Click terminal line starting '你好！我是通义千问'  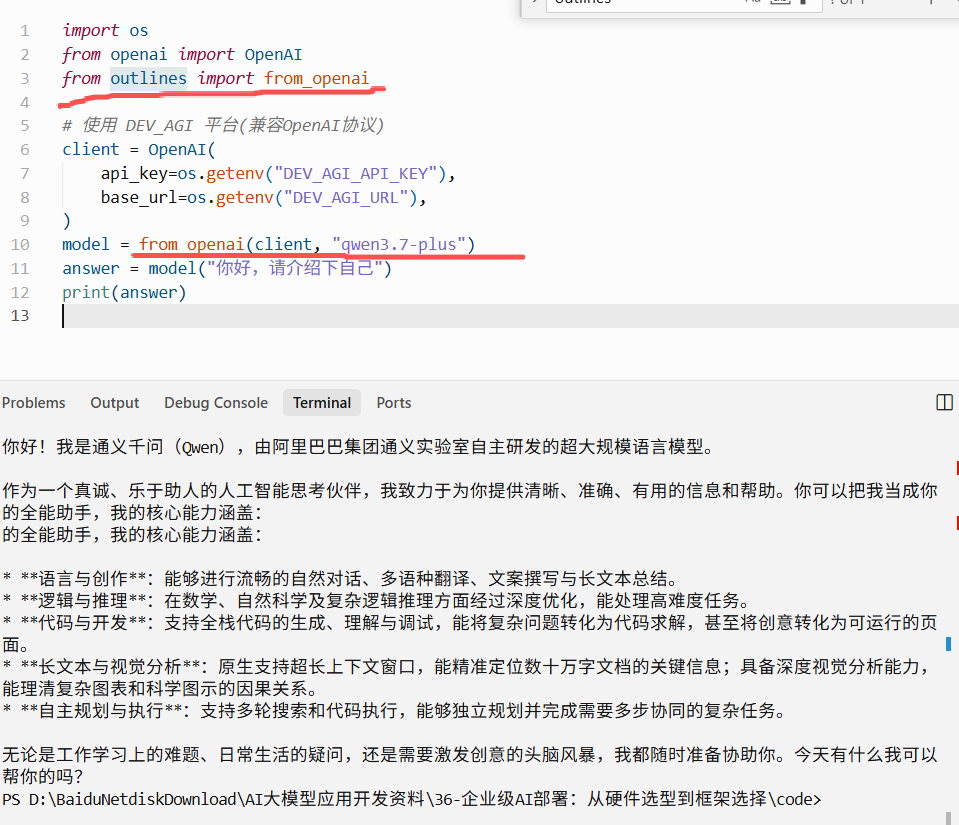click(x=358, y=447)
